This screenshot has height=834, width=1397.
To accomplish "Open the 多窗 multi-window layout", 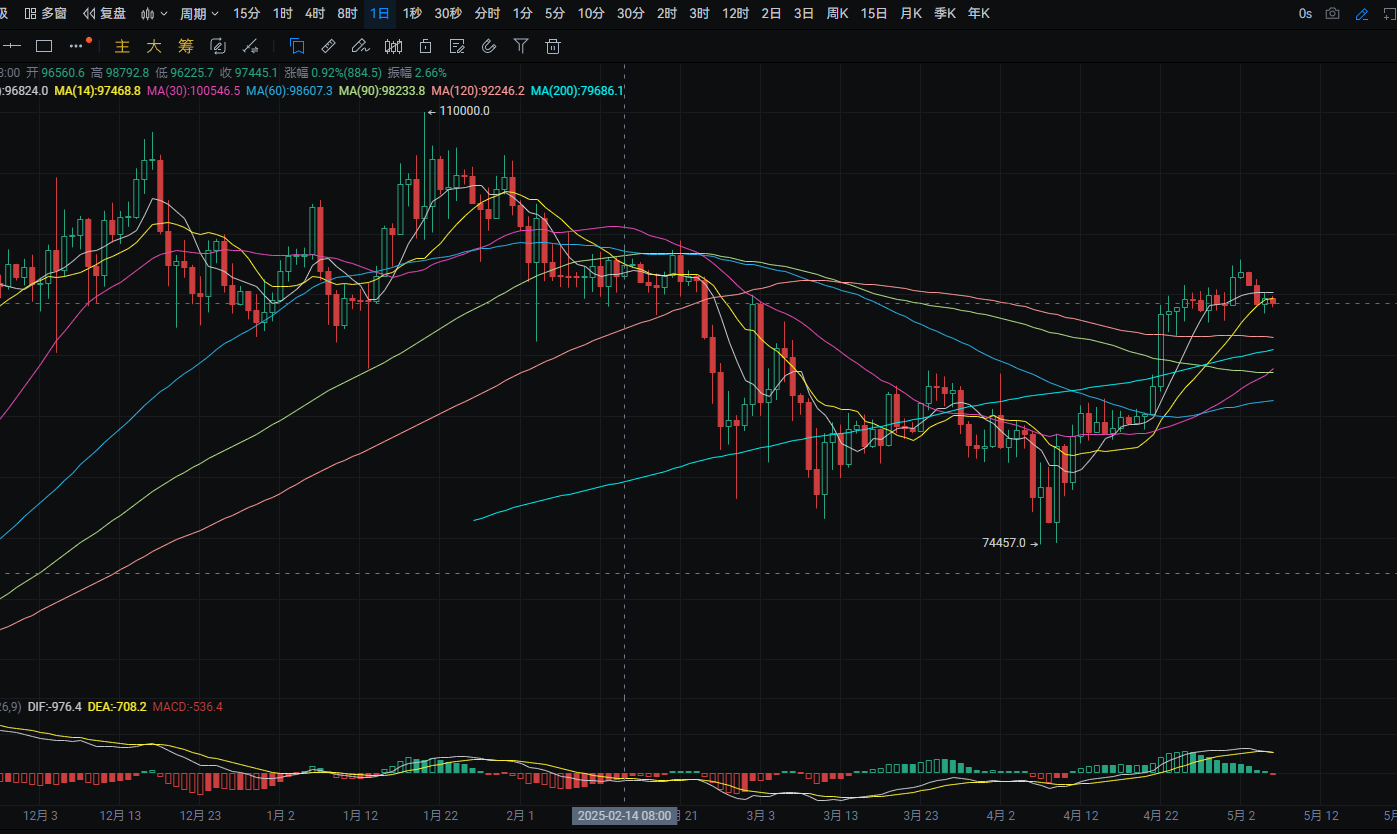I will (45, 13).
